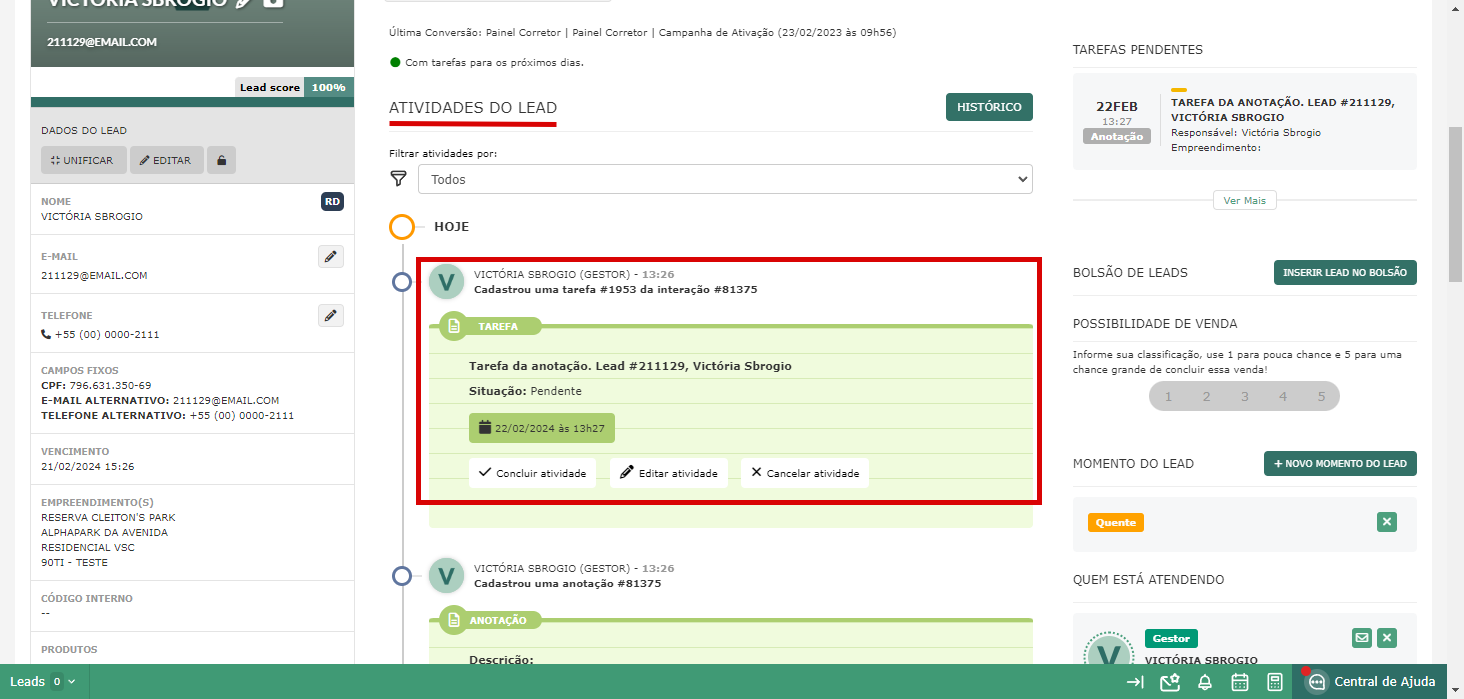Image resolution: width=1464 pixels, height=699 pixels.
Task: Click the Central de Ajuda chat icon
Action: 1317,682
